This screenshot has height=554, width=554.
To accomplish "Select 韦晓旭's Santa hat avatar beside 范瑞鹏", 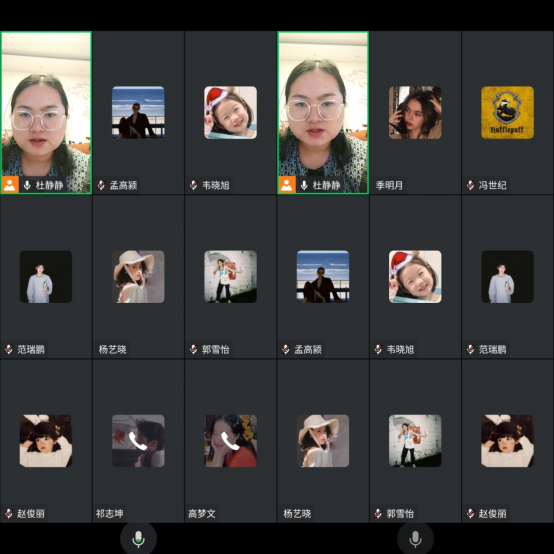I will 415,277.
